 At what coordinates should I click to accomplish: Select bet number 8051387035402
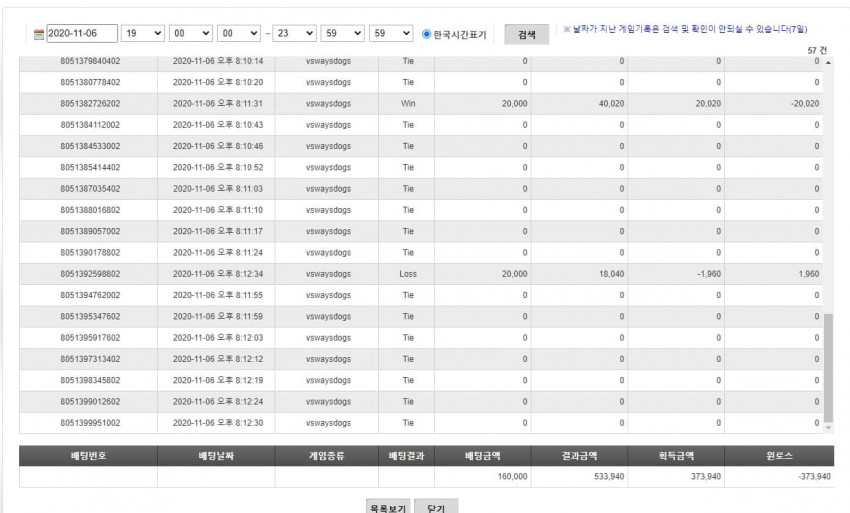pos(90,189)
